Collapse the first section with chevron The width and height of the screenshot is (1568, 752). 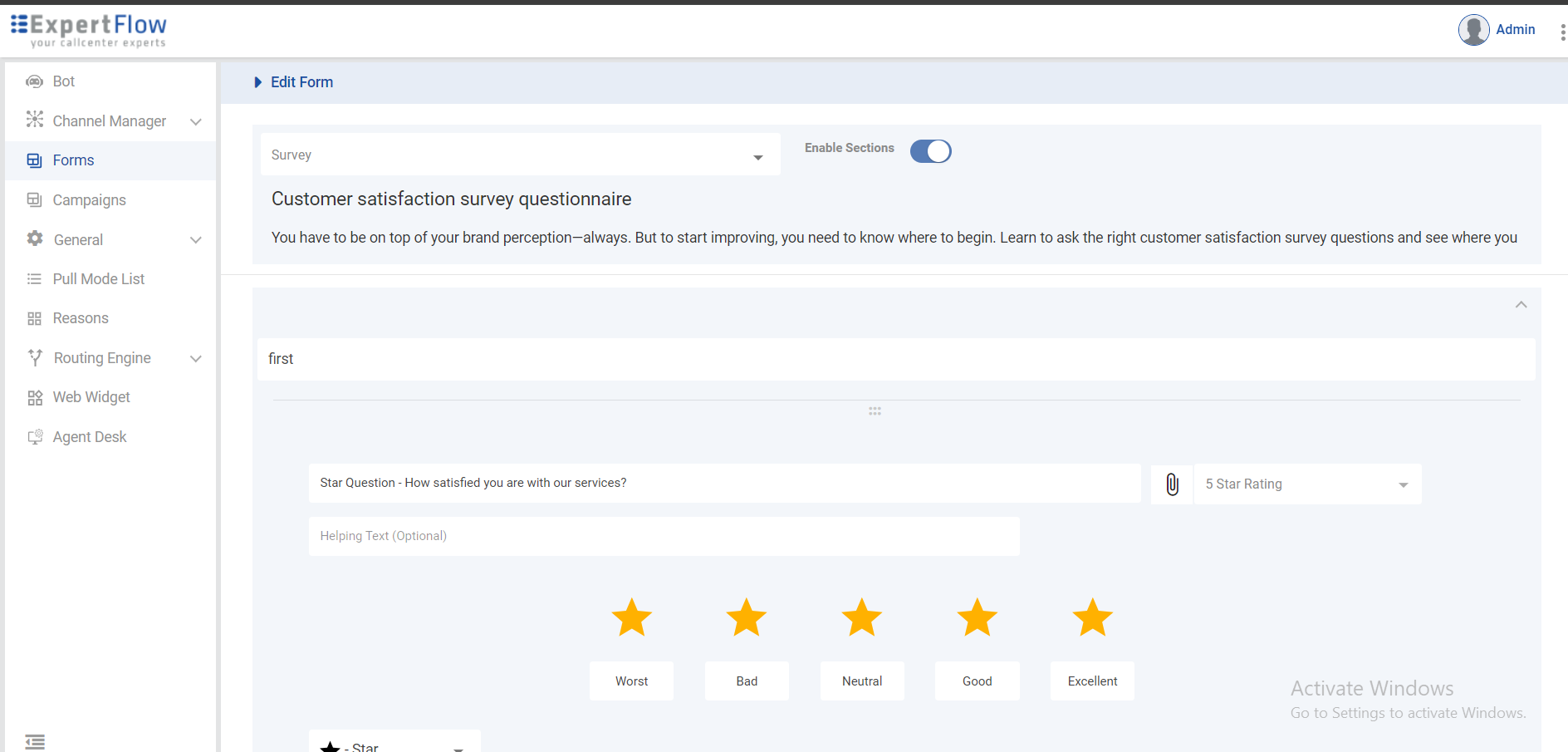point(1521,305)
